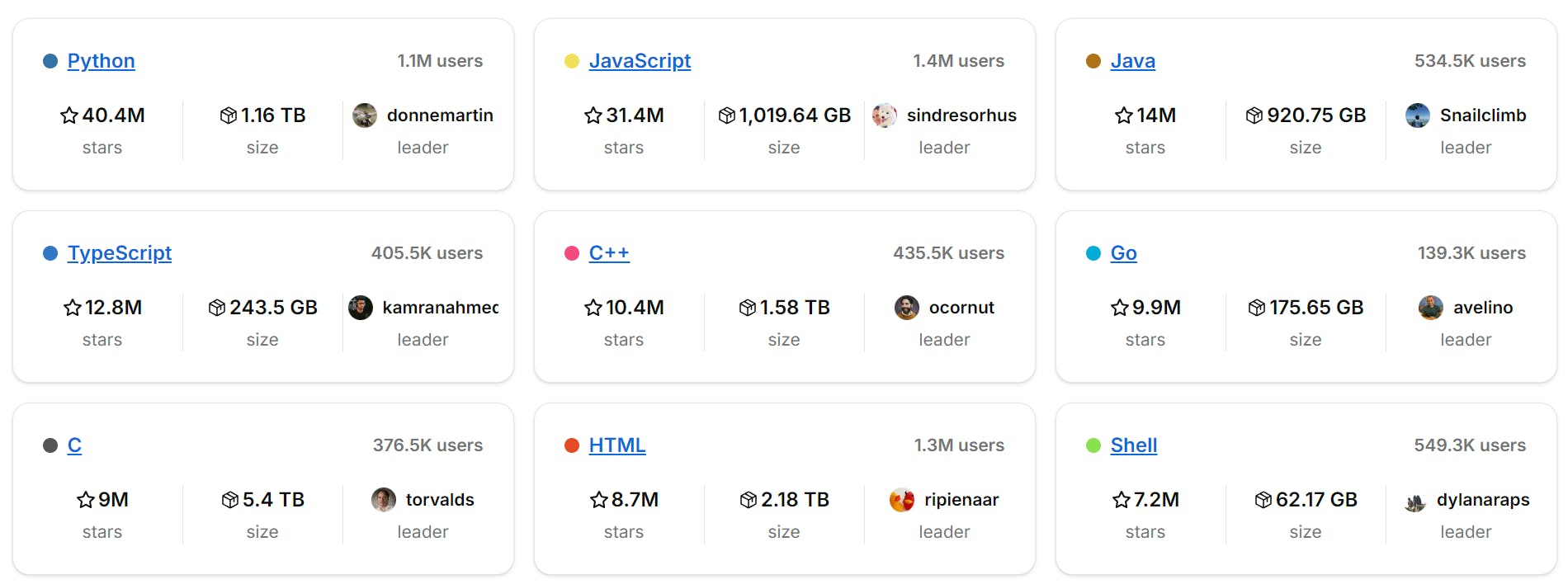This screenshot has width=1568, height=584.
Task: Click the package icon beside 2.18 TB
Action: point(748,500)
